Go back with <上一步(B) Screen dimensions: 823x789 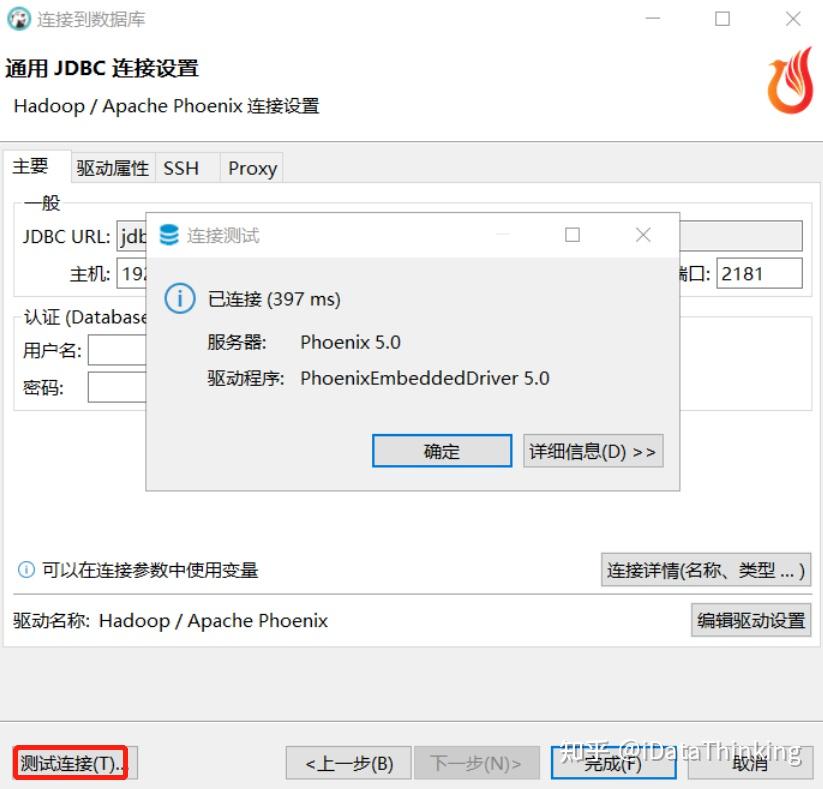click(x=349, y=763)
